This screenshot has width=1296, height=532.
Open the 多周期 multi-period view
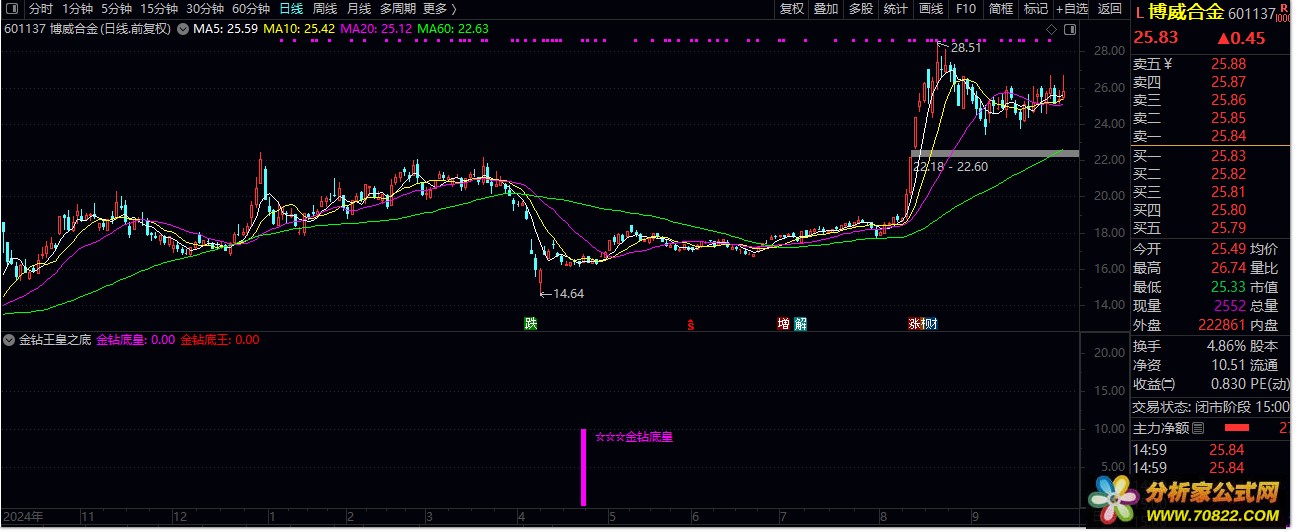[398, 8]
